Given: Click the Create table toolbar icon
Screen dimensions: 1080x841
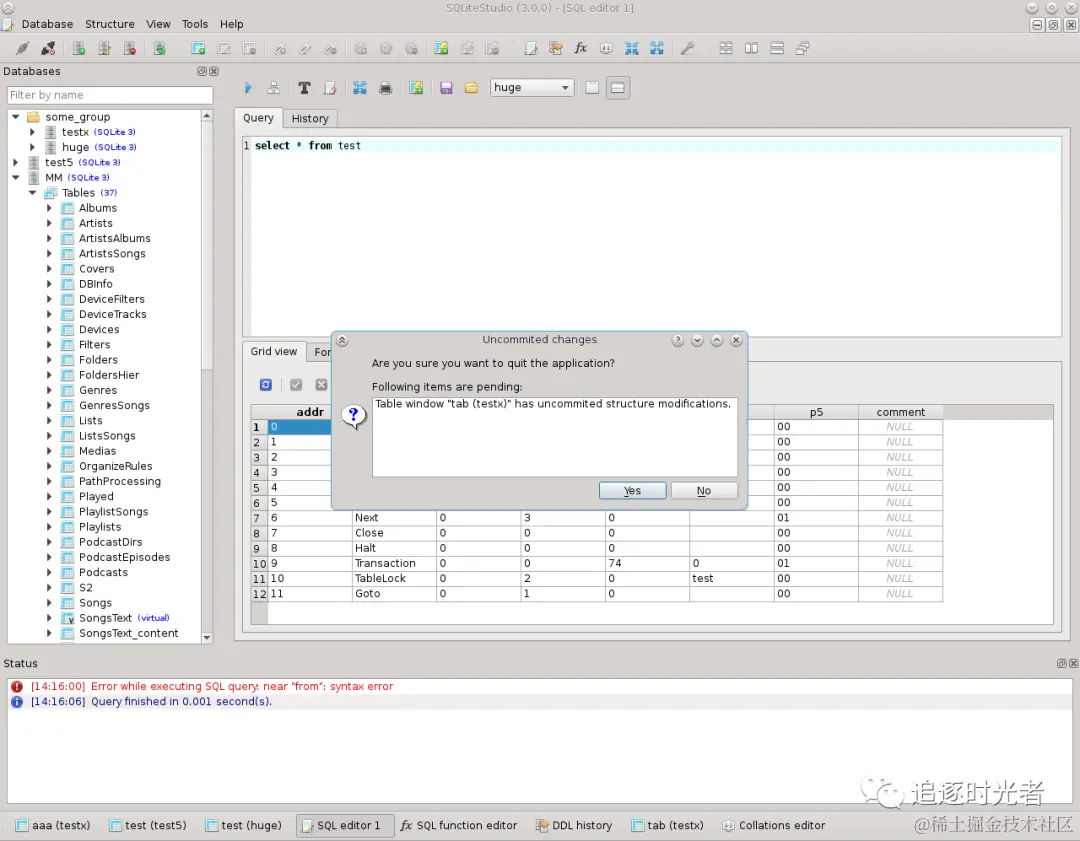Looking at the screenshot, I should point(198,48).
